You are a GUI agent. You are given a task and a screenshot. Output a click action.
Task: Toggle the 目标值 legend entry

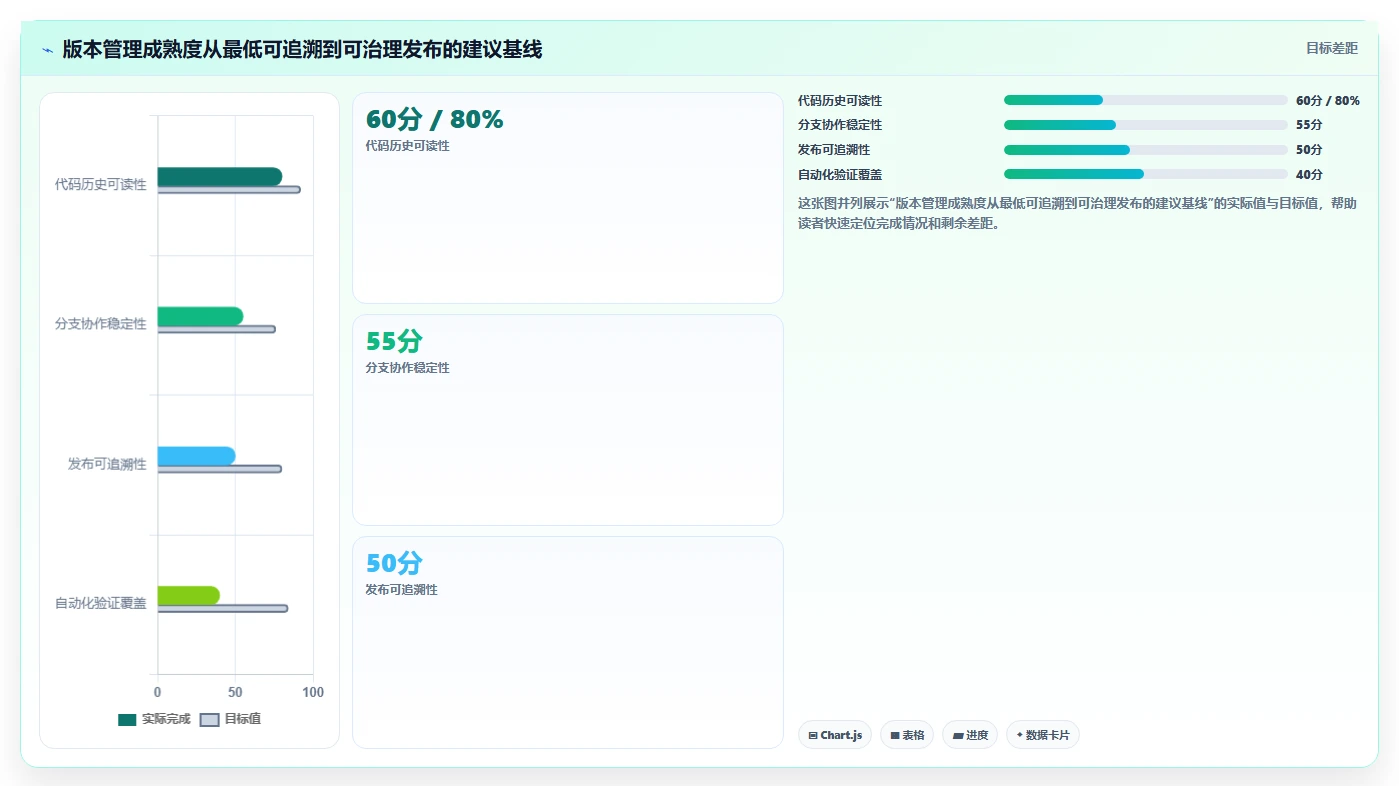(231, 719)
